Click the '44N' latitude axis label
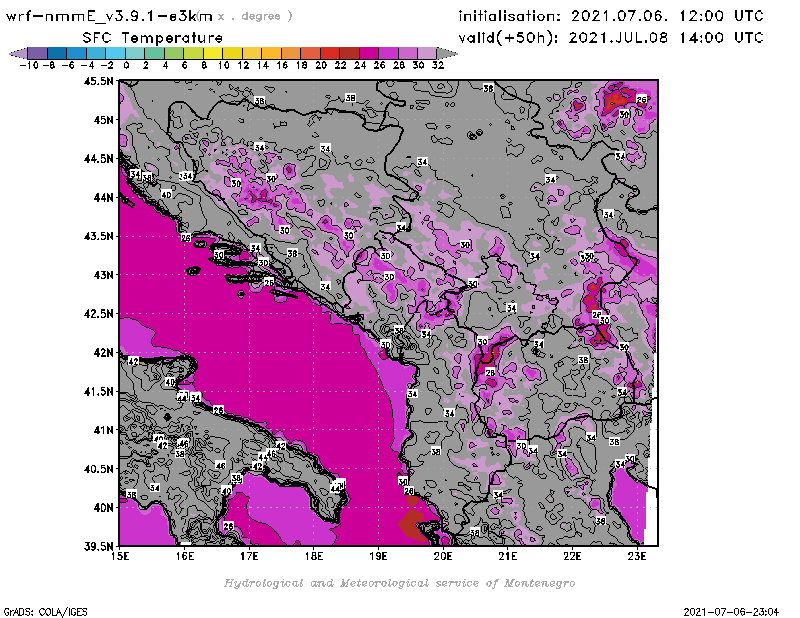The width and height of the screenshot is (800, 618). pyautogui.click(x=104, y=197)
